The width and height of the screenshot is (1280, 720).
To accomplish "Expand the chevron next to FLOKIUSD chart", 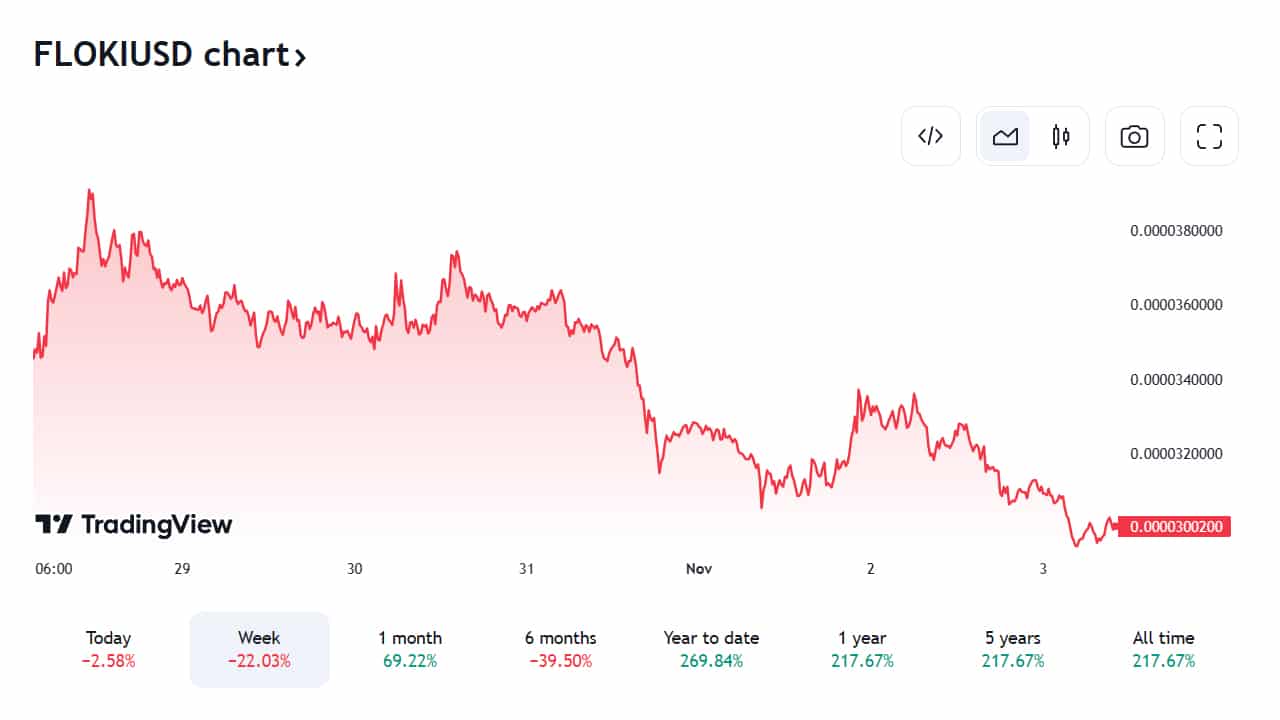I will [299, 57].
